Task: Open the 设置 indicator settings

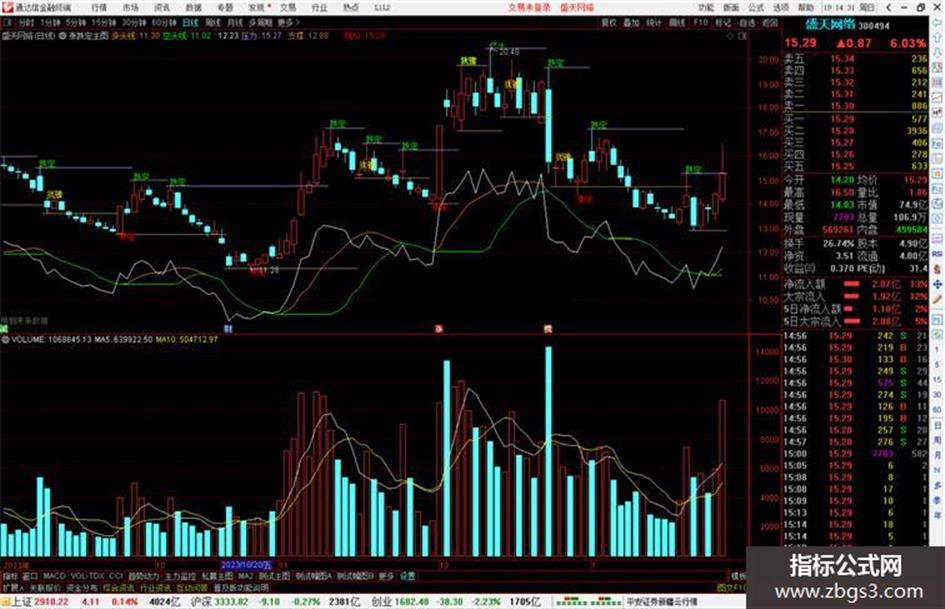Action: click(x=407, y=576)
